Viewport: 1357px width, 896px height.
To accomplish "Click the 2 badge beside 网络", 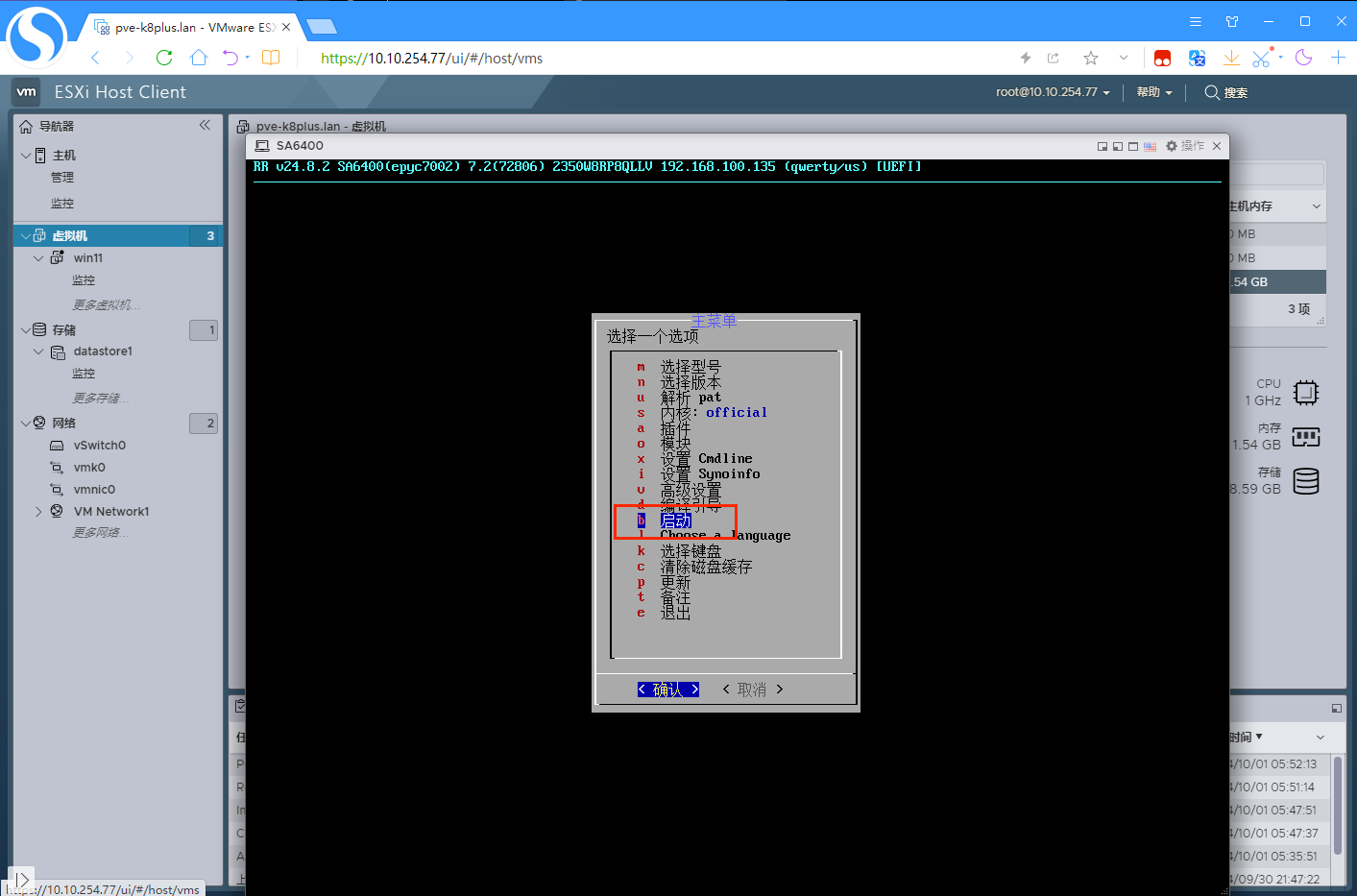I will pos(204,424).
